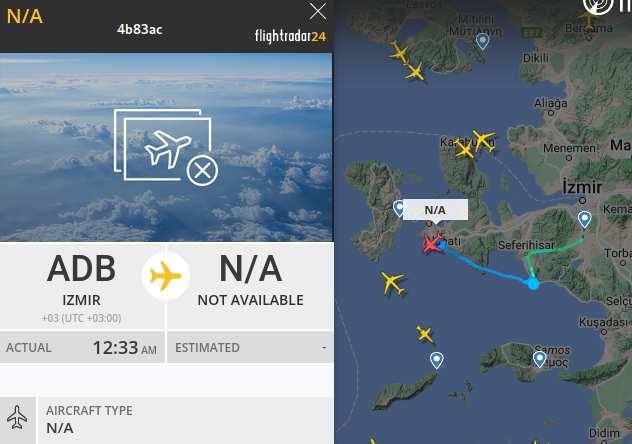Click the yellow plane icon between ADB and N/A
Viewport: 632px width, 444px height.
166,276
